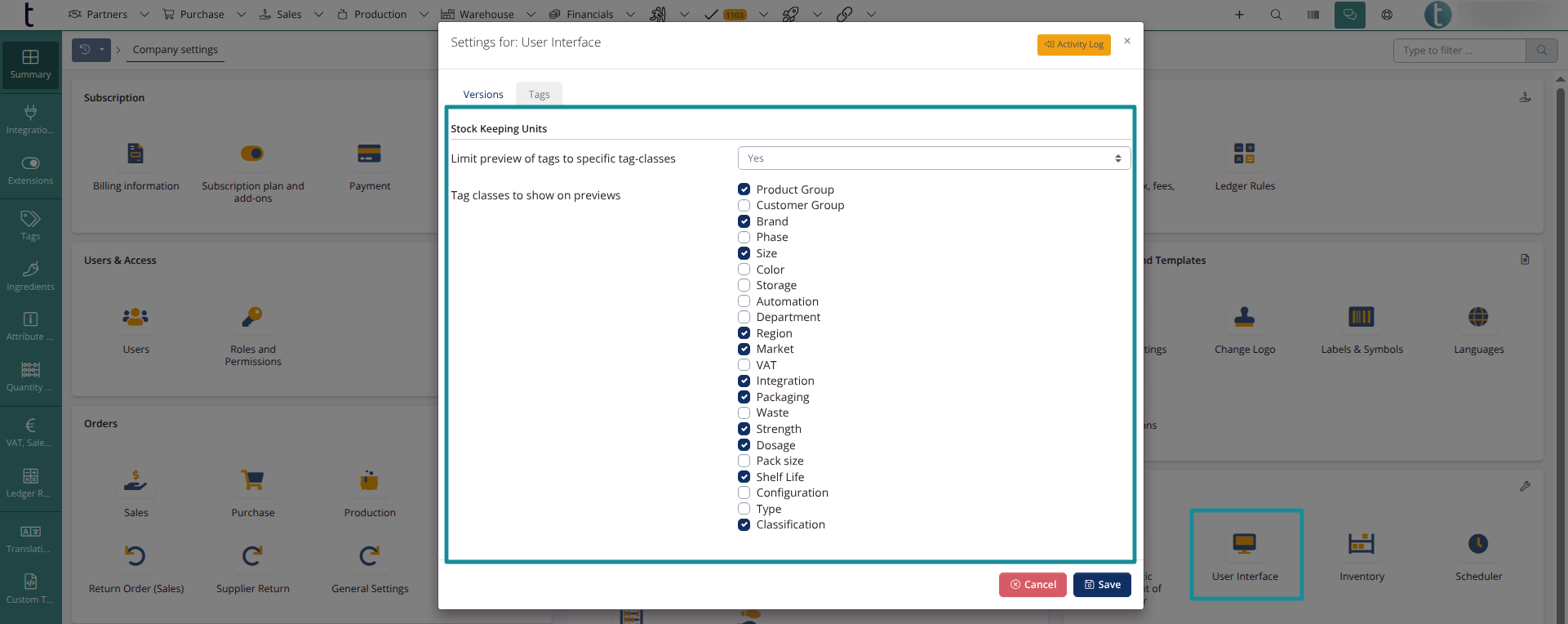The width and height of the screenshot is (1568, 624).
Task: Save the User Interface settings
Action: (x=1102, y=585)
